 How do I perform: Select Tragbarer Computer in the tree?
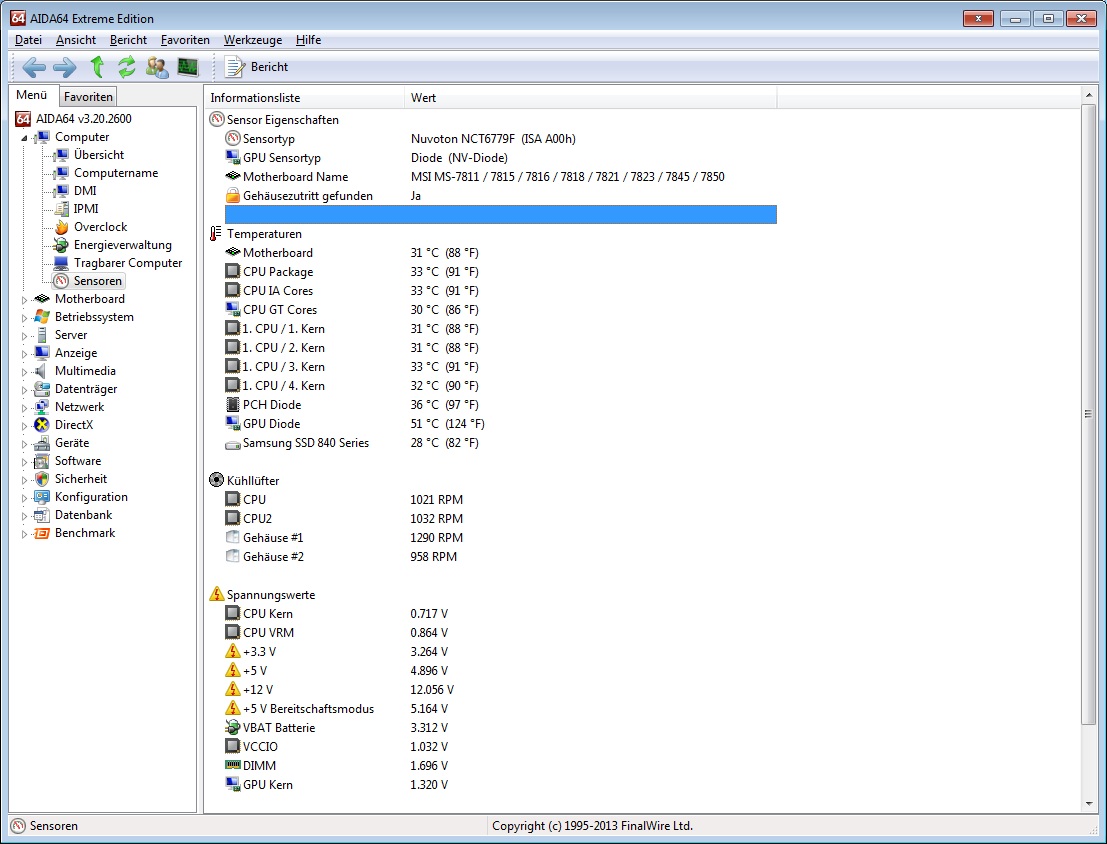(x=128, y=263)
